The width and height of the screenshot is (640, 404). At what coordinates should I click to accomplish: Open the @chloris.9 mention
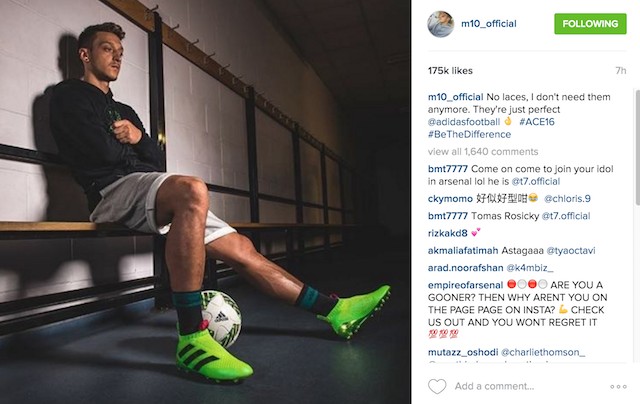point(567,198)
